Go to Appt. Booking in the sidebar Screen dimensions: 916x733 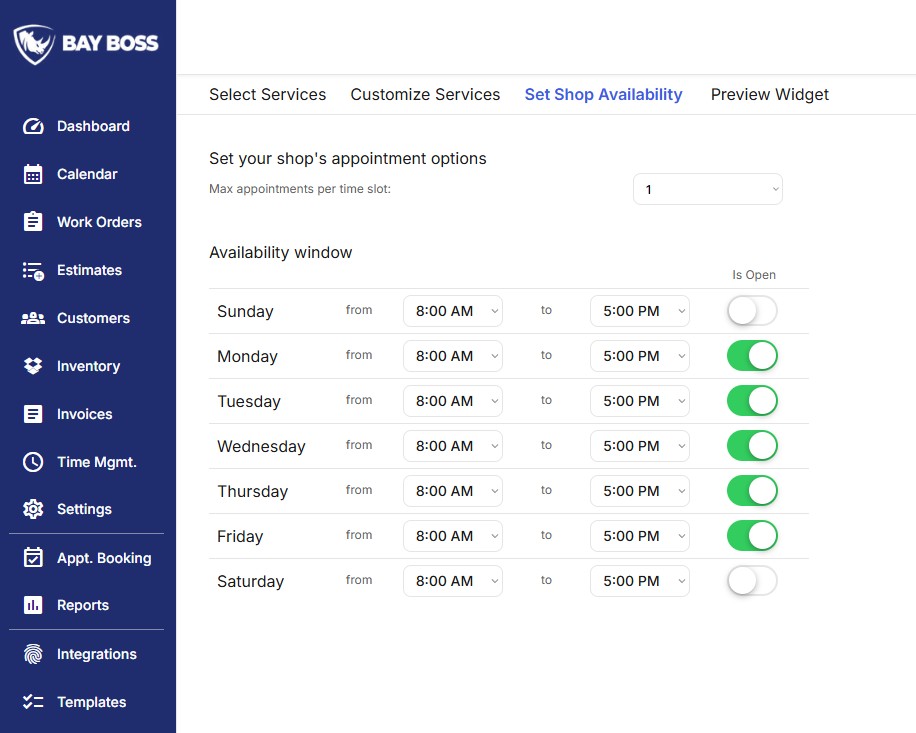point(103,558)
